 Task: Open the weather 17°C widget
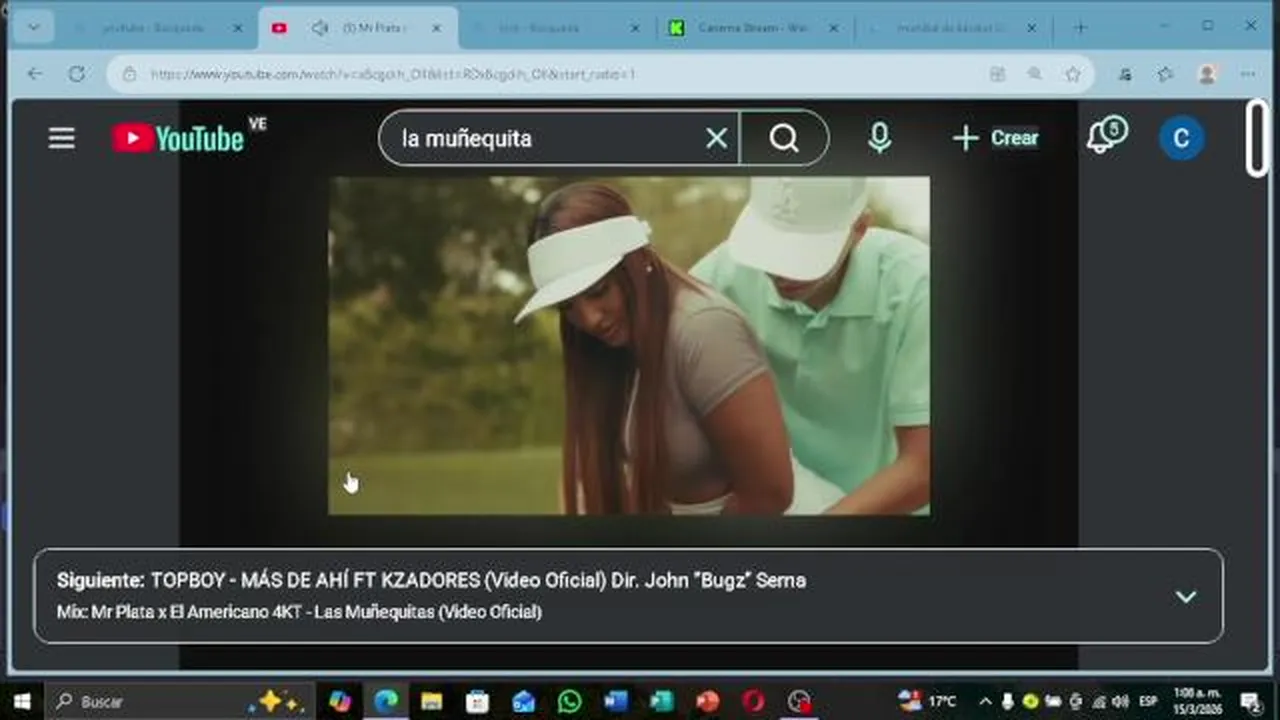(927, 702)
